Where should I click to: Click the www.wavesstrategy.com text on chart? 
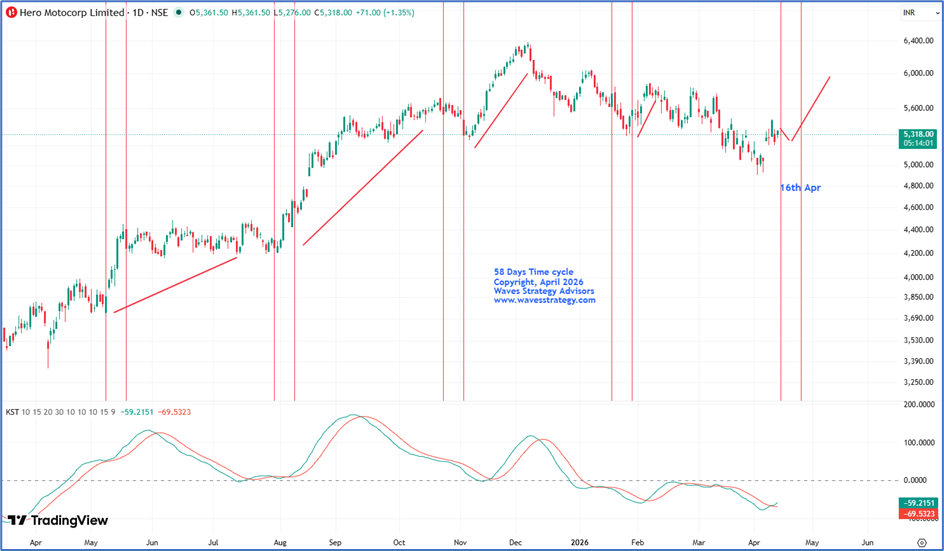pos(544,300)
